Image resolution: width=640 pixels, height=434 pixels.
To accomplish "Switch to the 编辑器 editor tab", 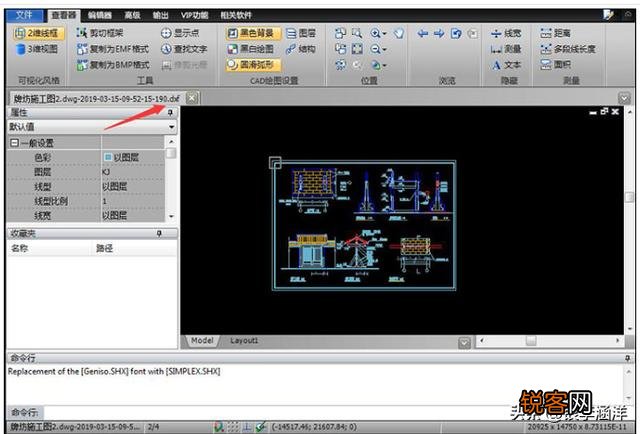I will pyautogui.click(x=100, y=15).
